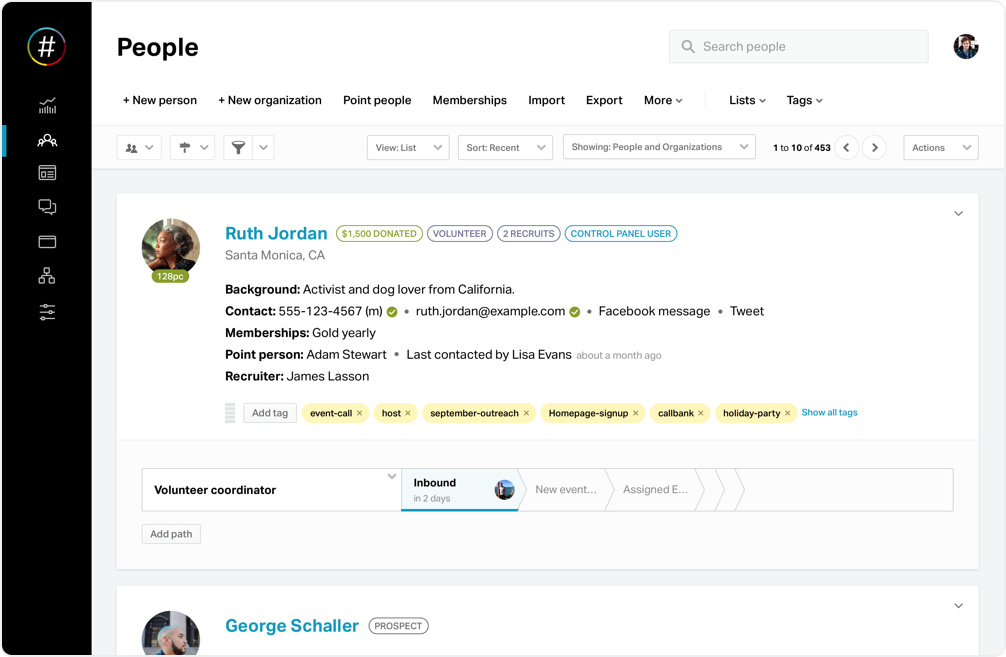Click the Finances card icon in the sidebar
The image size is (1006, 657).
pyautogui.click(x=47, y=242)
